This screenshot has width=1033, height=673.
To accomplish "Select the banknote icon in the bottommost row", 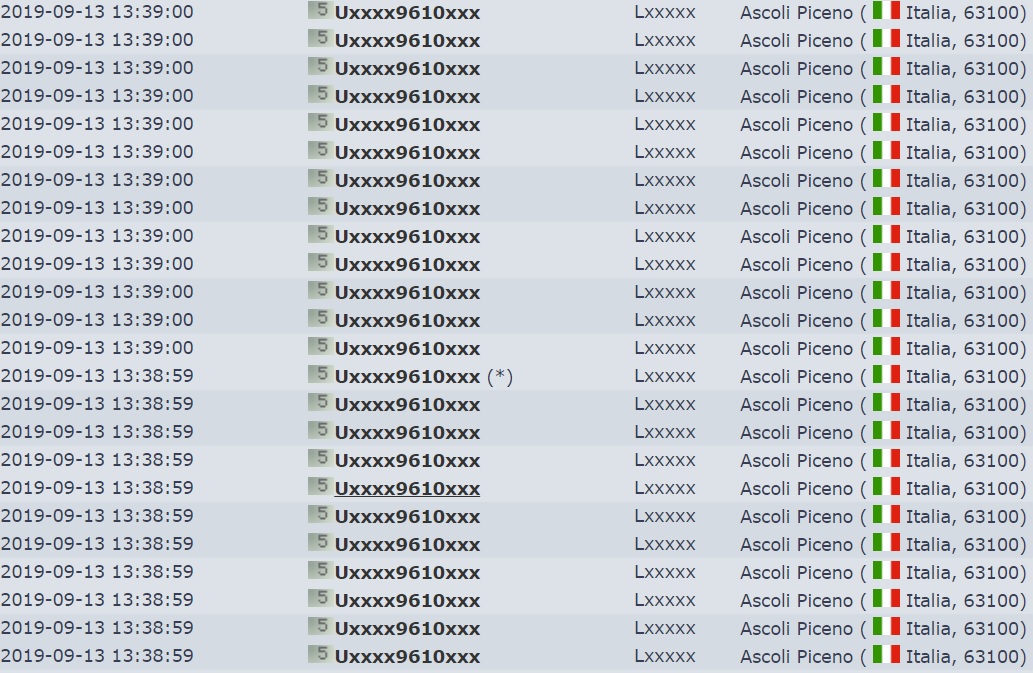I will [x=320, y=654].
